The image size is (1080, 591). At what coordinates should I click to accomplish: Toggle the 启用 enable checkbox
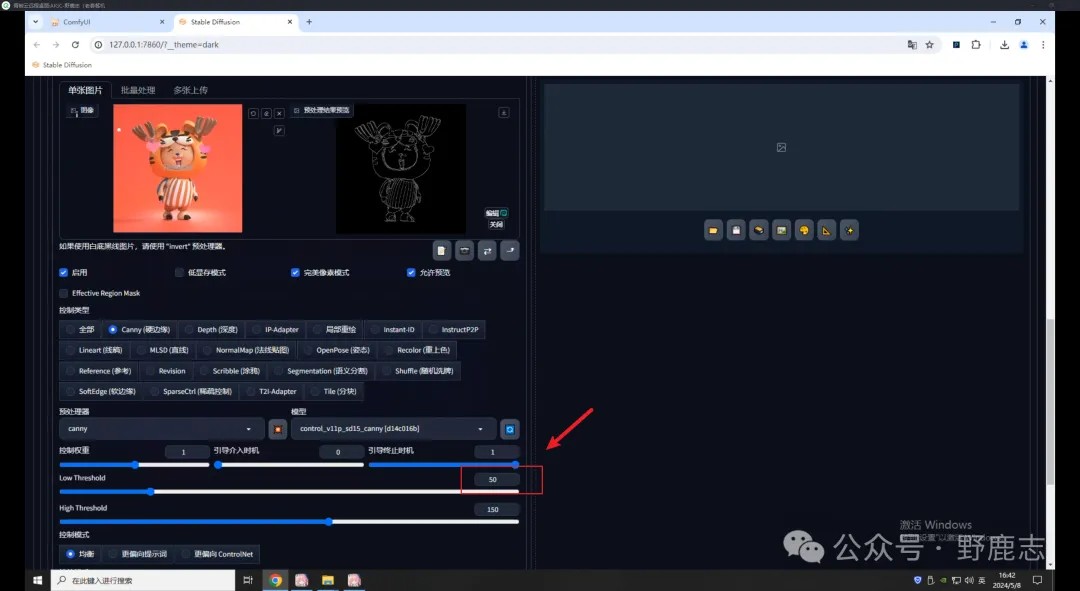63,273
